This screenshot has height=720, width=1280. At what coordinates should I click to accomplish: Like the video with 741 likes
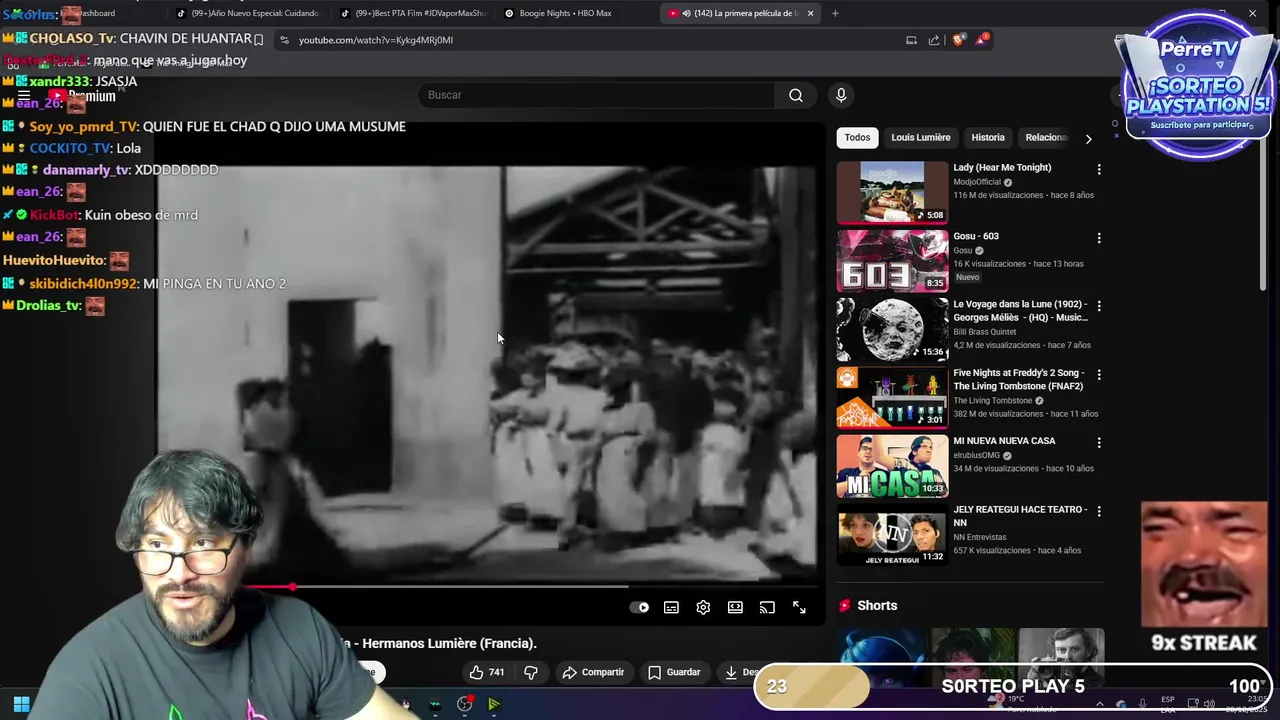coord(487,672)
